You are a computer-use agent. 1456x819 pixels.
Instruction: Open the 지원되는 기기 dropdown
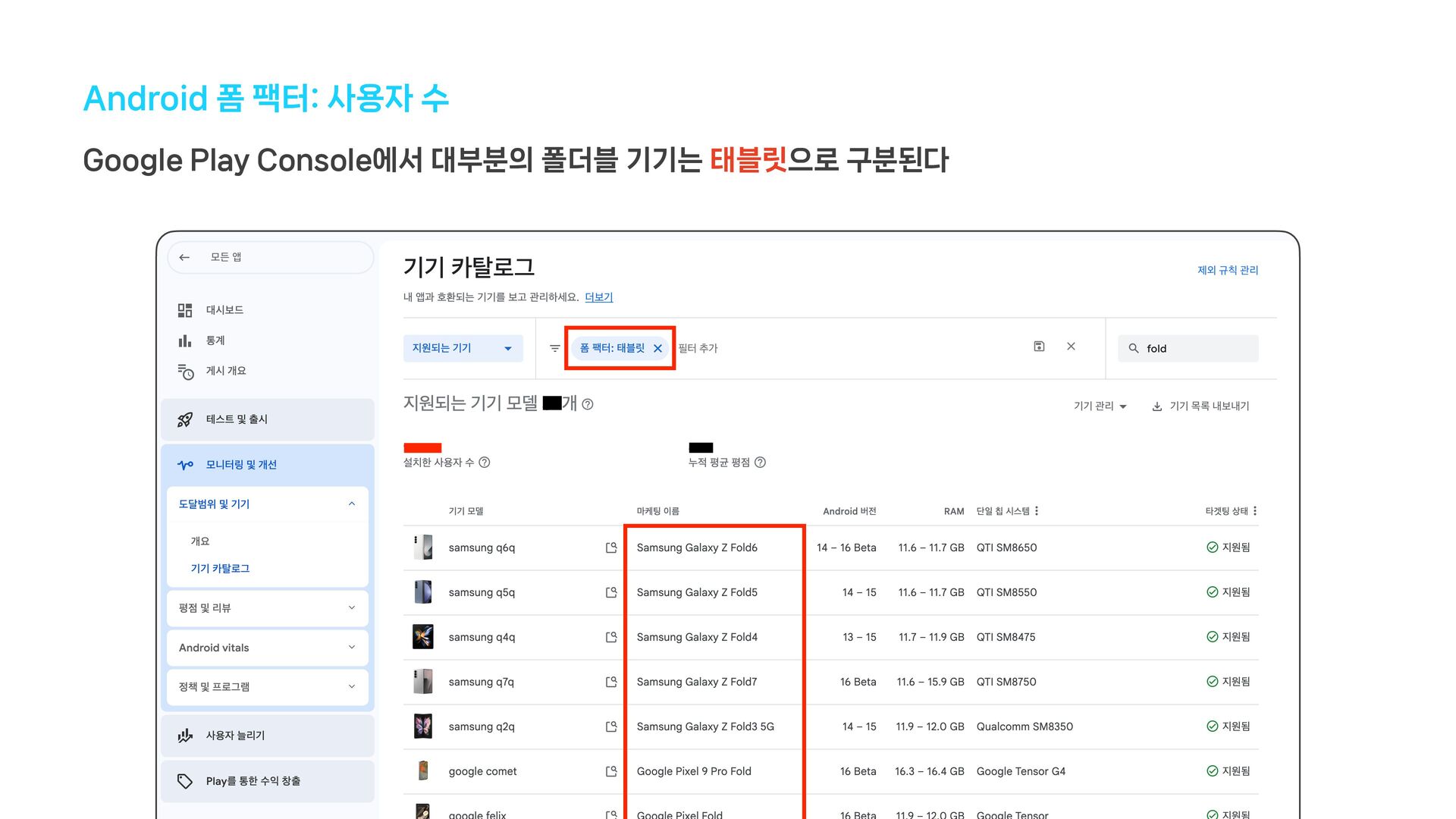463,348
